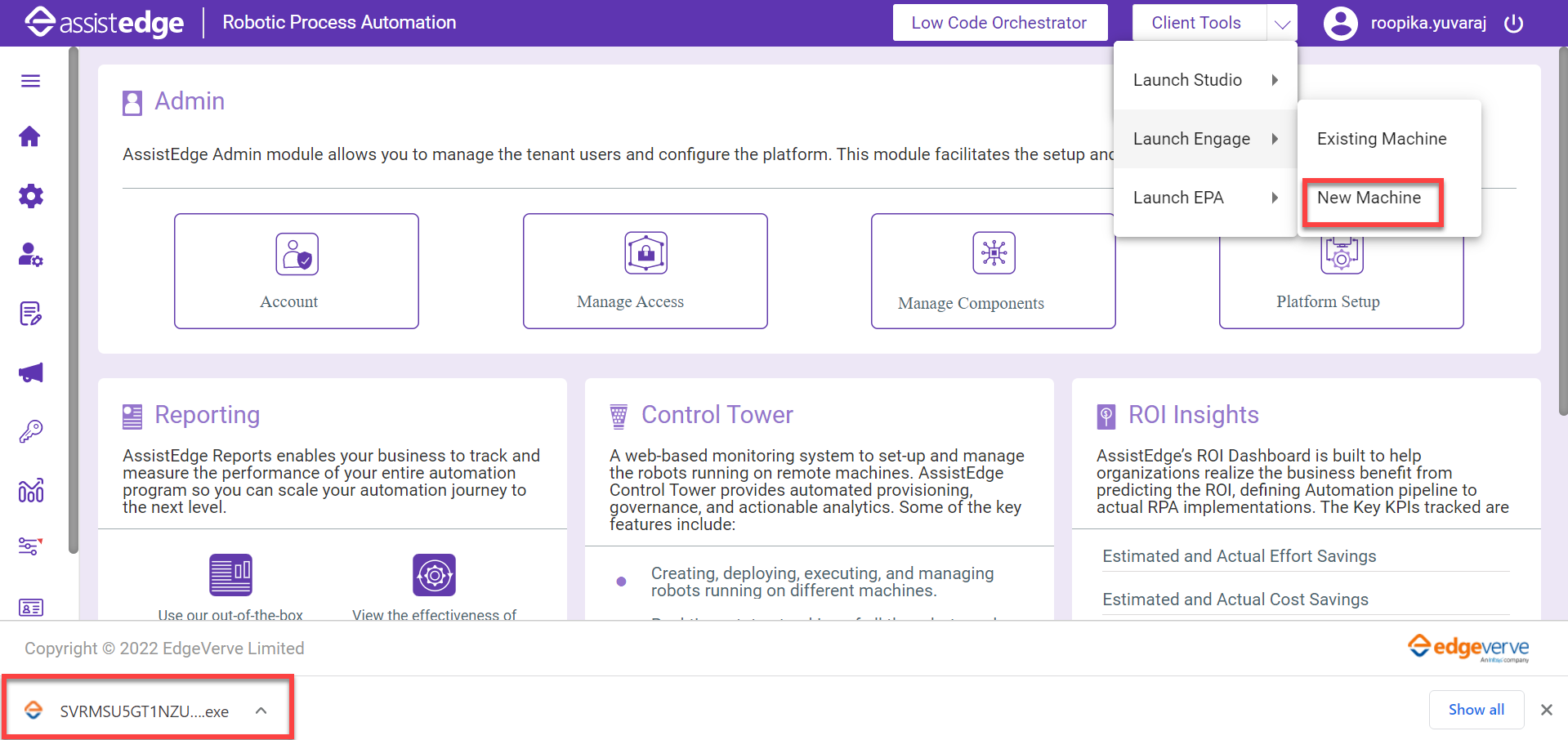
Task: Go to Home via sidebar house icon
Action: [30, 136]
